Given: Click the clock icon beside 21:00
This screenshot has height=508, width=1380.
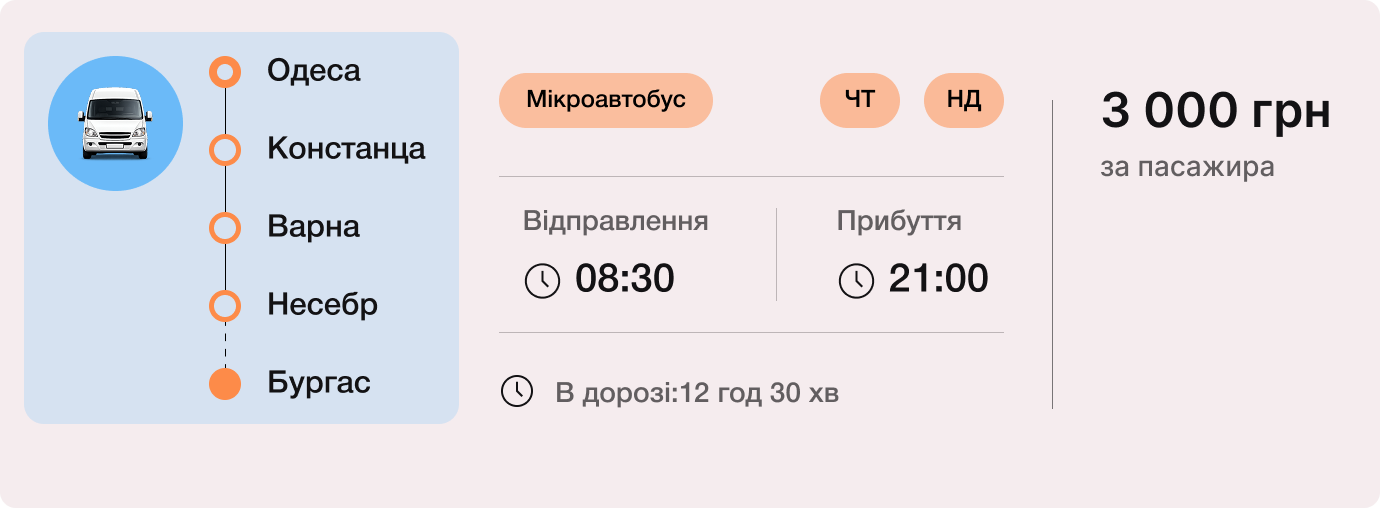Looking at the screenshot, I should pos(856,280).
